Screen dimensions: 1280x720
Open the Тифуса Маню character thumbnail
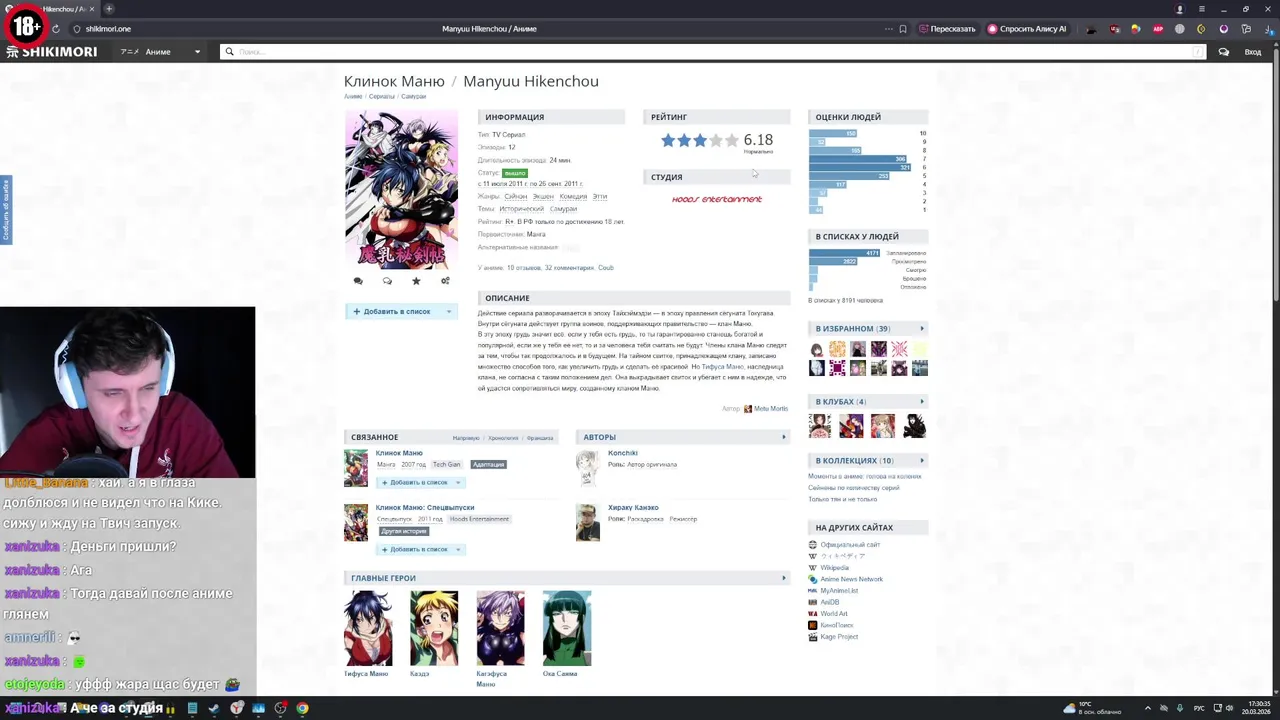coord(368,628)
